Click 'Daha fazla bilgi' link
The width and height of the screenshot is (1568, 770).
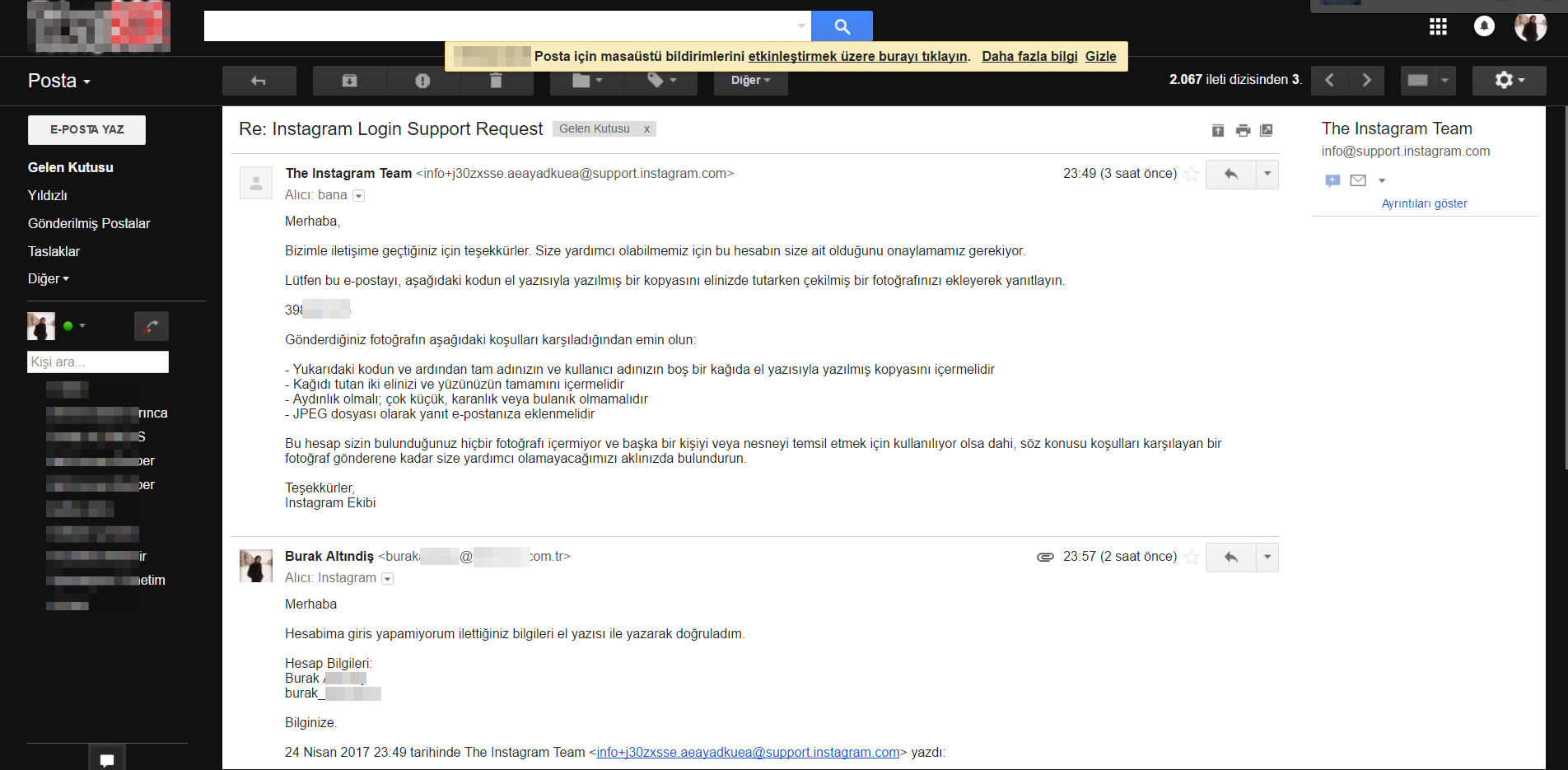pyautogui.click(x=1029, y=56)
